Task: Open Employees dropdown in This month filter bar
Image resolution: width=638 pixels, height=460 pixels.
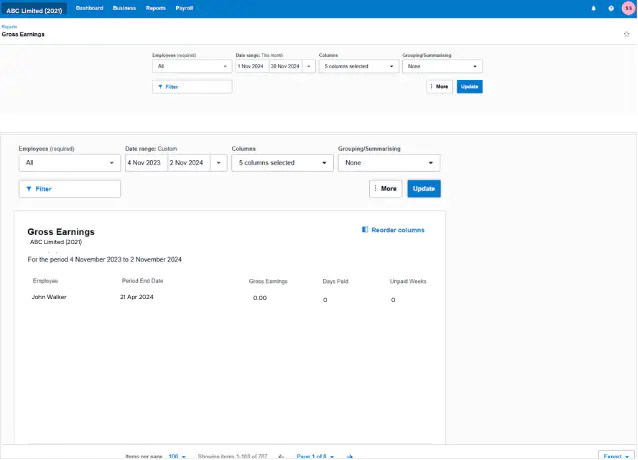Action: (192, 66)
